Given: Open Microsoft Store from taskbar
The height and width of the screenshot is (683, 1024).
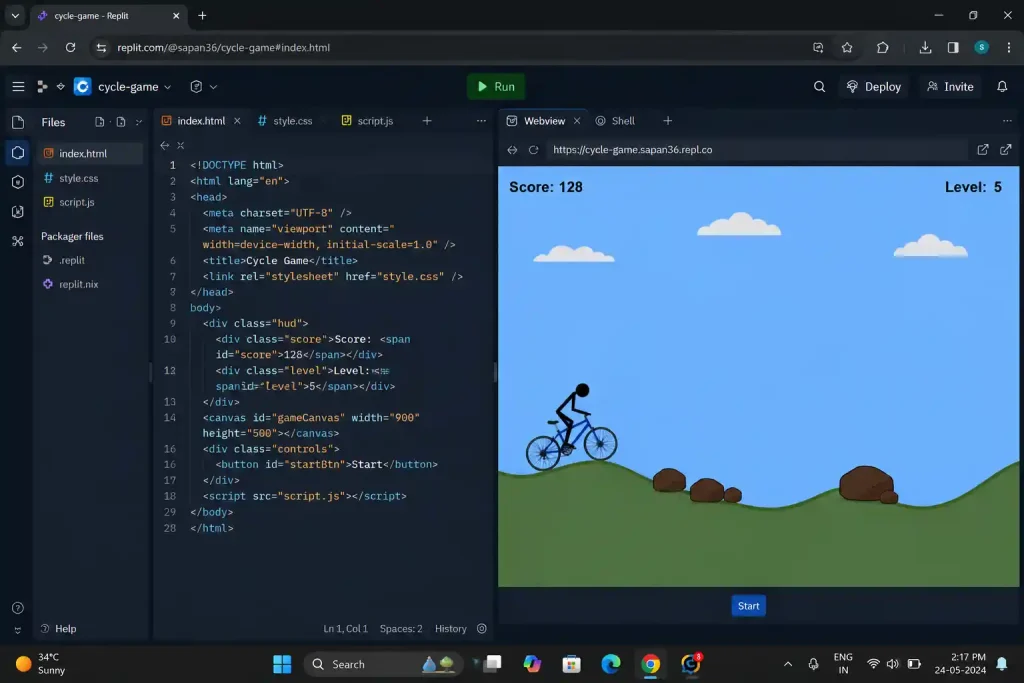Looking at the screenshot, I should pyautogui.click(x=571, y=664).
